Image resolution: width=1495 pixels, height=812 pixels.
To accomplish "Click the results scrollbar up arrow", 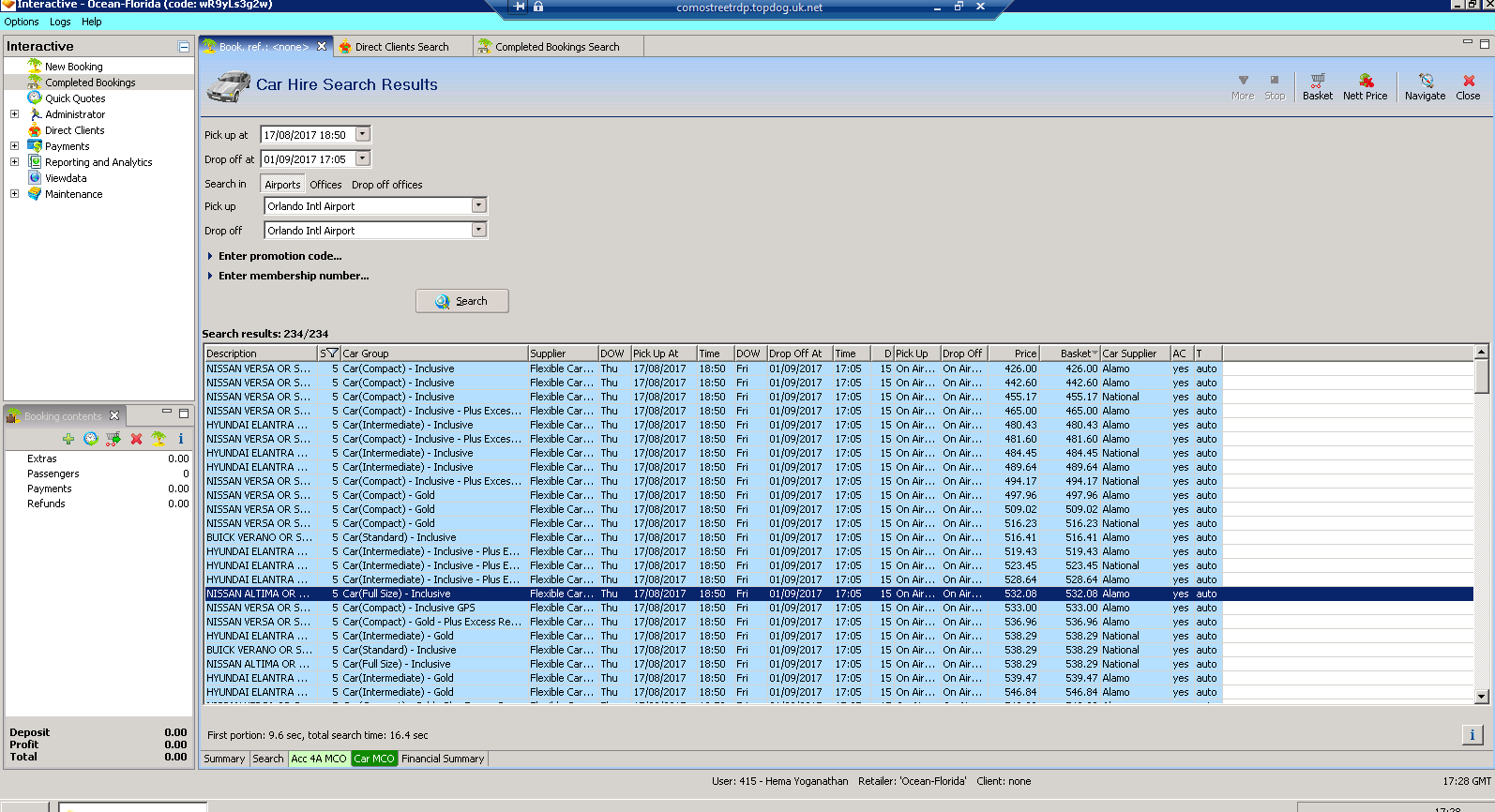I will point(1482,353).
